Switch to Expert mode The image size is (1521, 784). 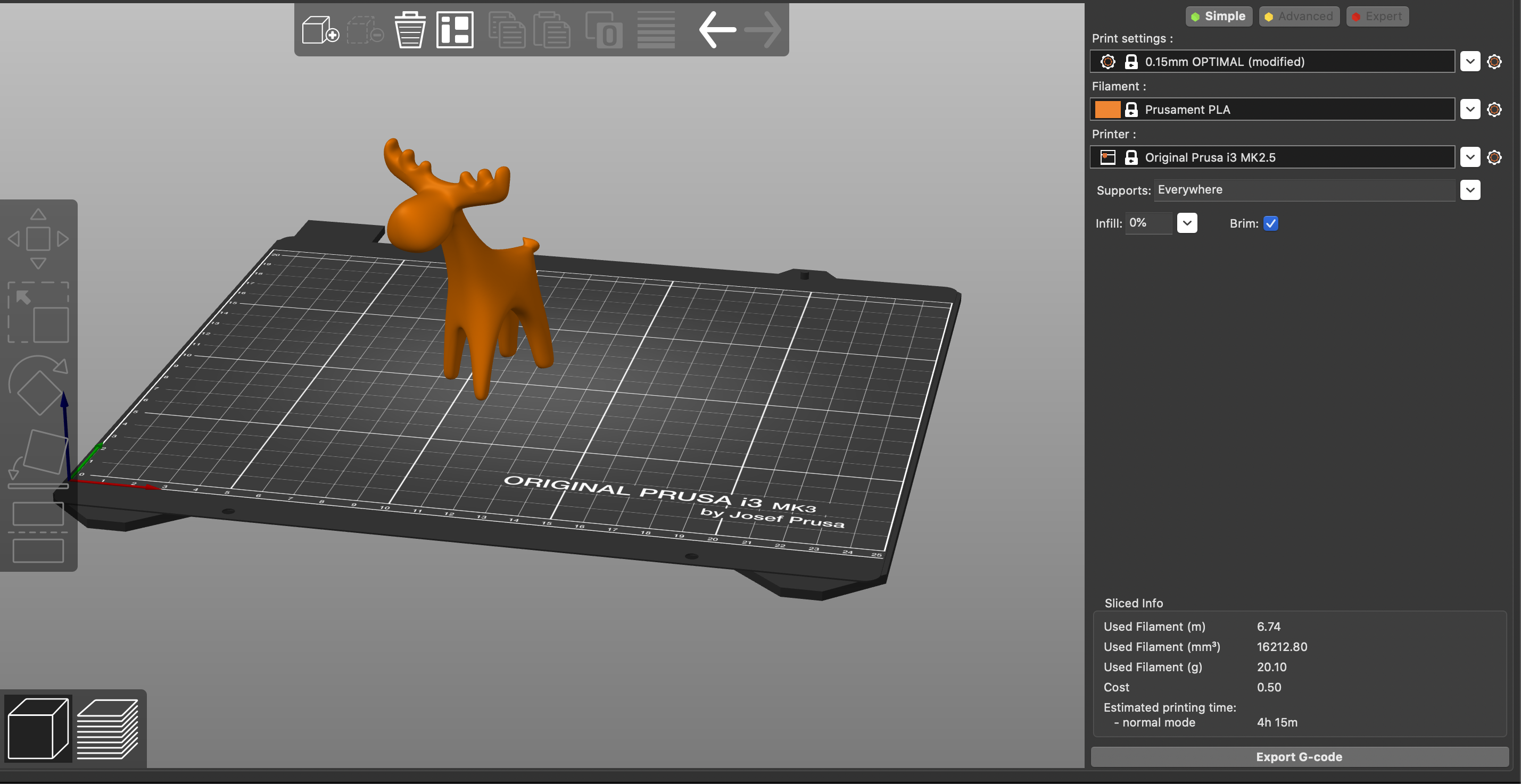[x=1377, y=16]
